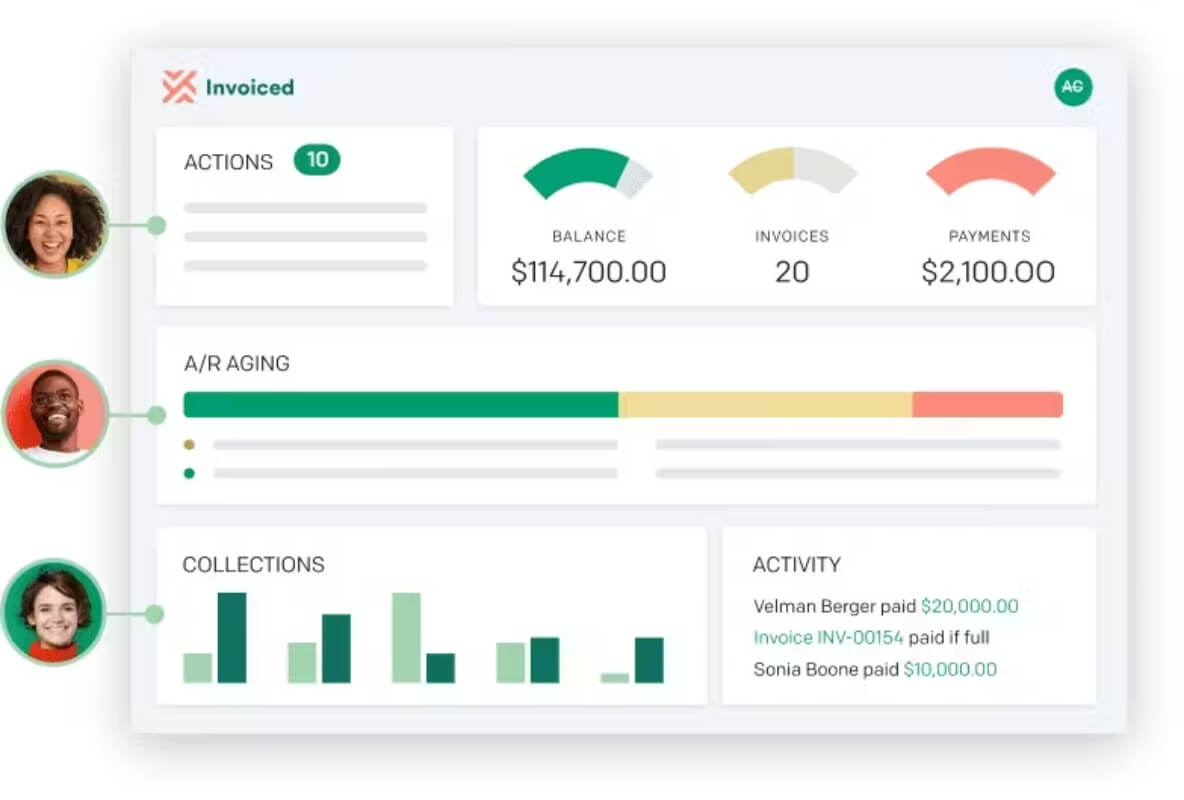Viewport: 1184px width, 800px height.
Task: Click the tallest light green Collections bar
Action: pyautogui.click(x=406, y=638)
